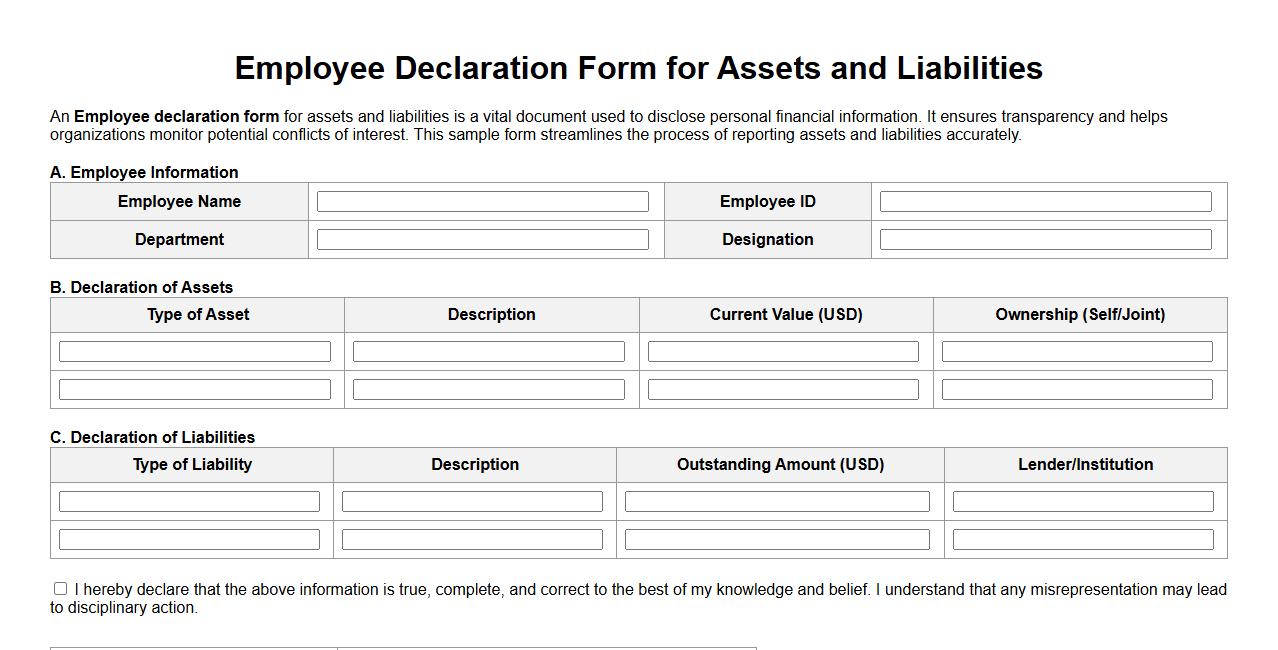This screenshot has width=1278, height=650.
Task: Select the second Type of Asset input
Action: click(195, 388)
